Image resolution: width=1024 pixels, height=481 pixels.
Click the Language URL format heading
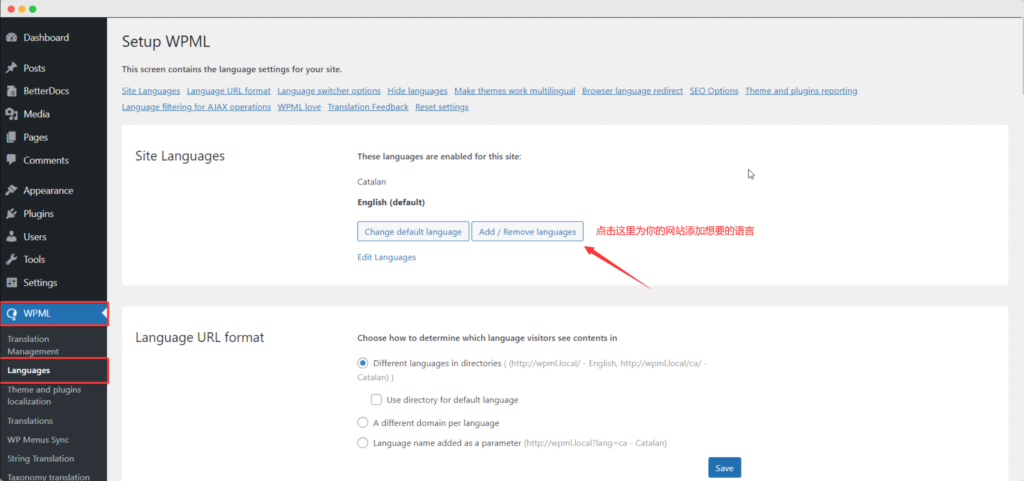pyautogui.click(x=200, y=337)
